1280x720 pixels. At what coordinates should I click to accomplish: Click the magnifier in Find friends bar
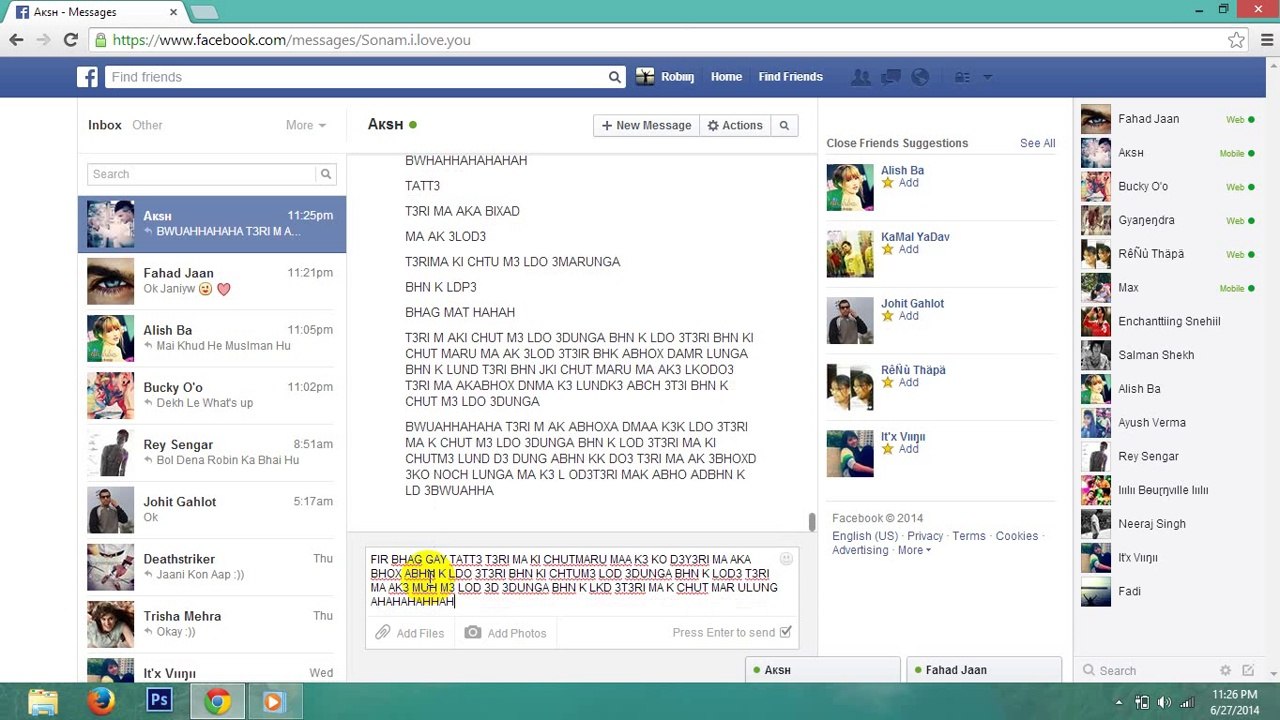[615, 77]
